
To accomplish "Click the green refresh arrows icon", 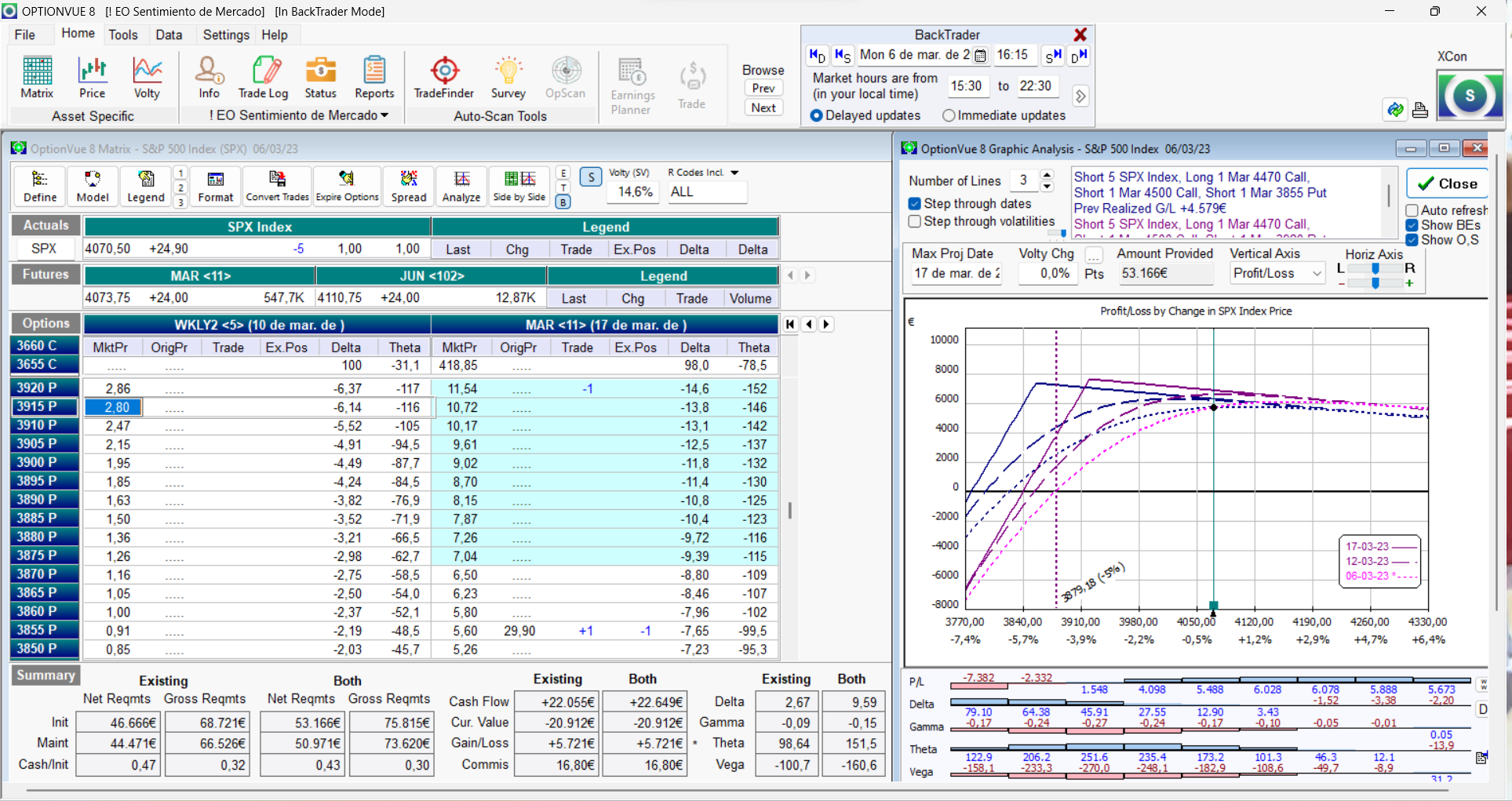I will pos(1395,110).
